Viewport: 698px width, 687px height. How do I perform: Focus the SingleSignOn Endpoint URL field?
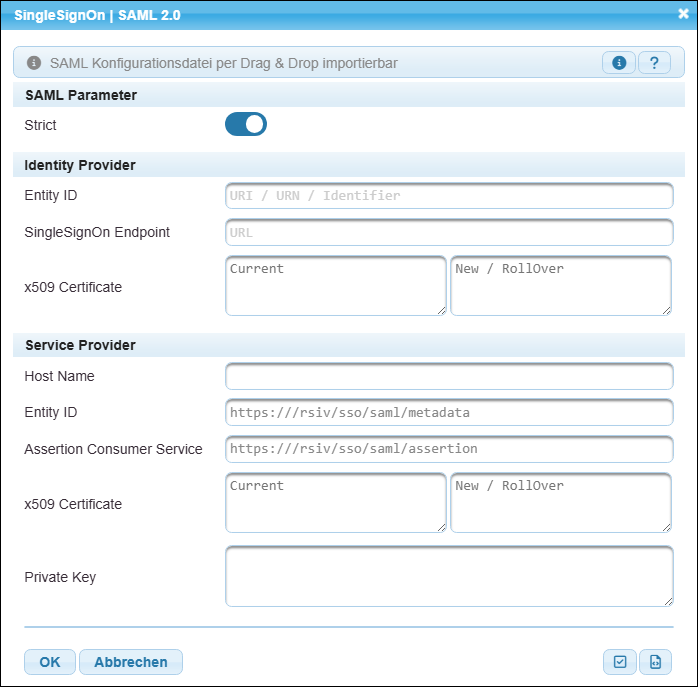coord(449,233)
